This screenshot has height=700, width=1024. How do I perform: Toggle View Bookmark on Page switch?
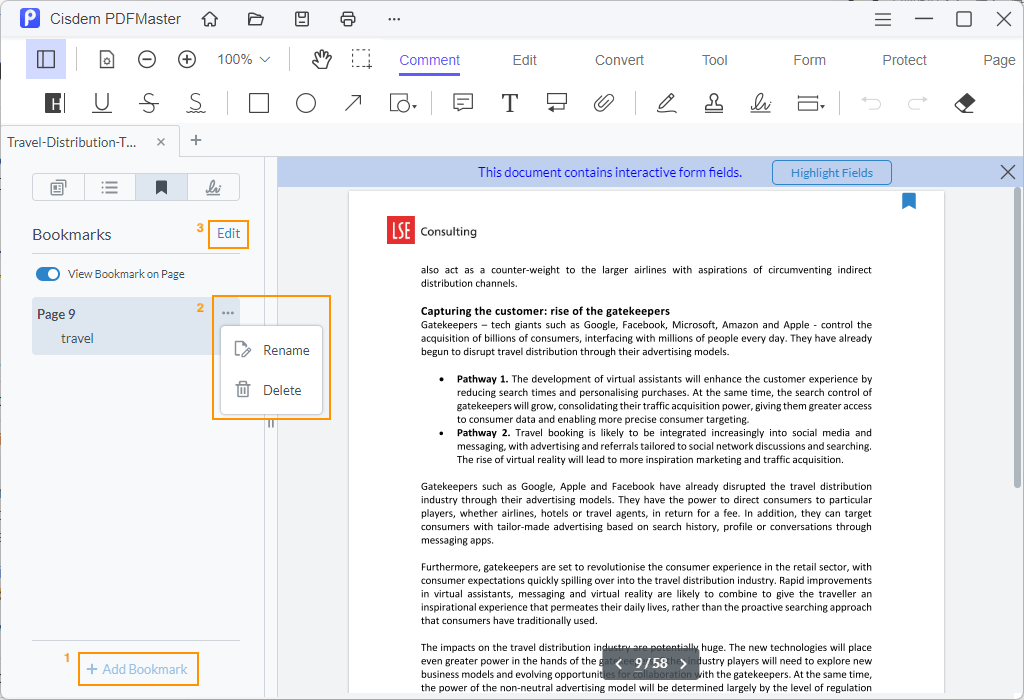point(48,274)
